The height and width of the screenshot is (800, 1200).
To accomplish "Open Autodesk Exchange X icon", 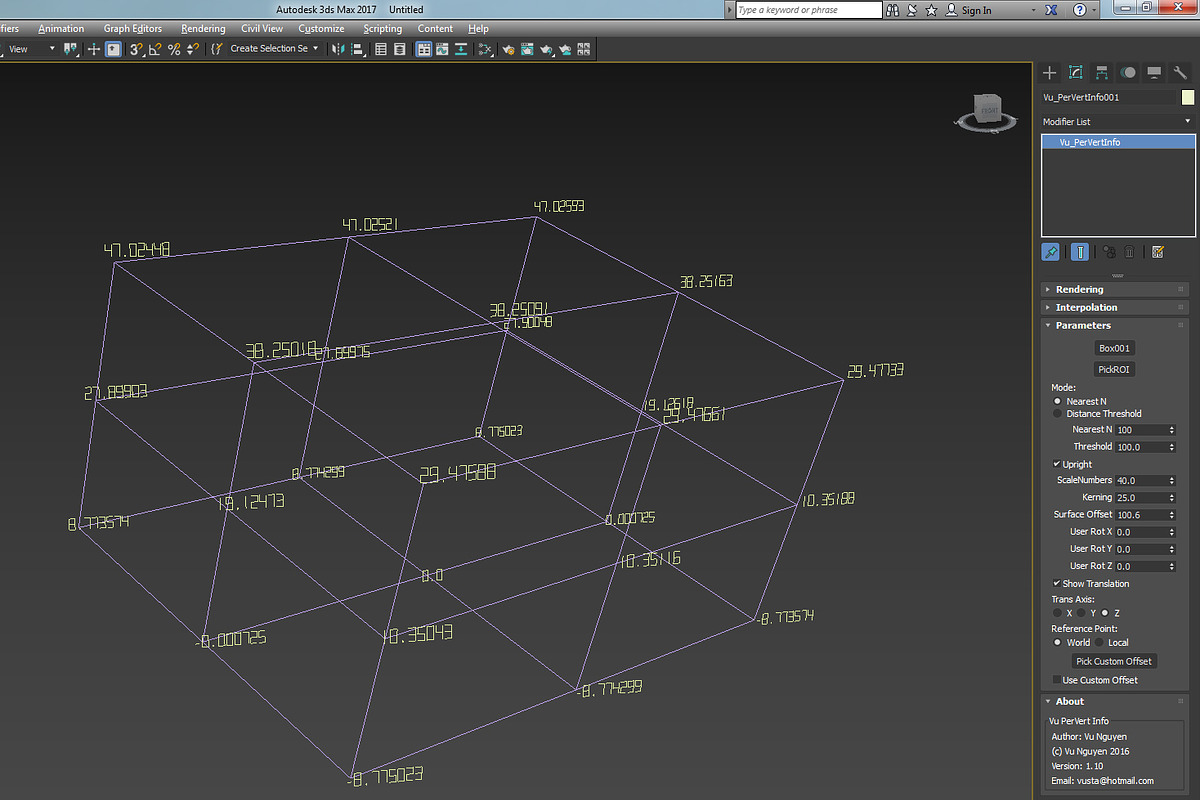I will 1051,10.
